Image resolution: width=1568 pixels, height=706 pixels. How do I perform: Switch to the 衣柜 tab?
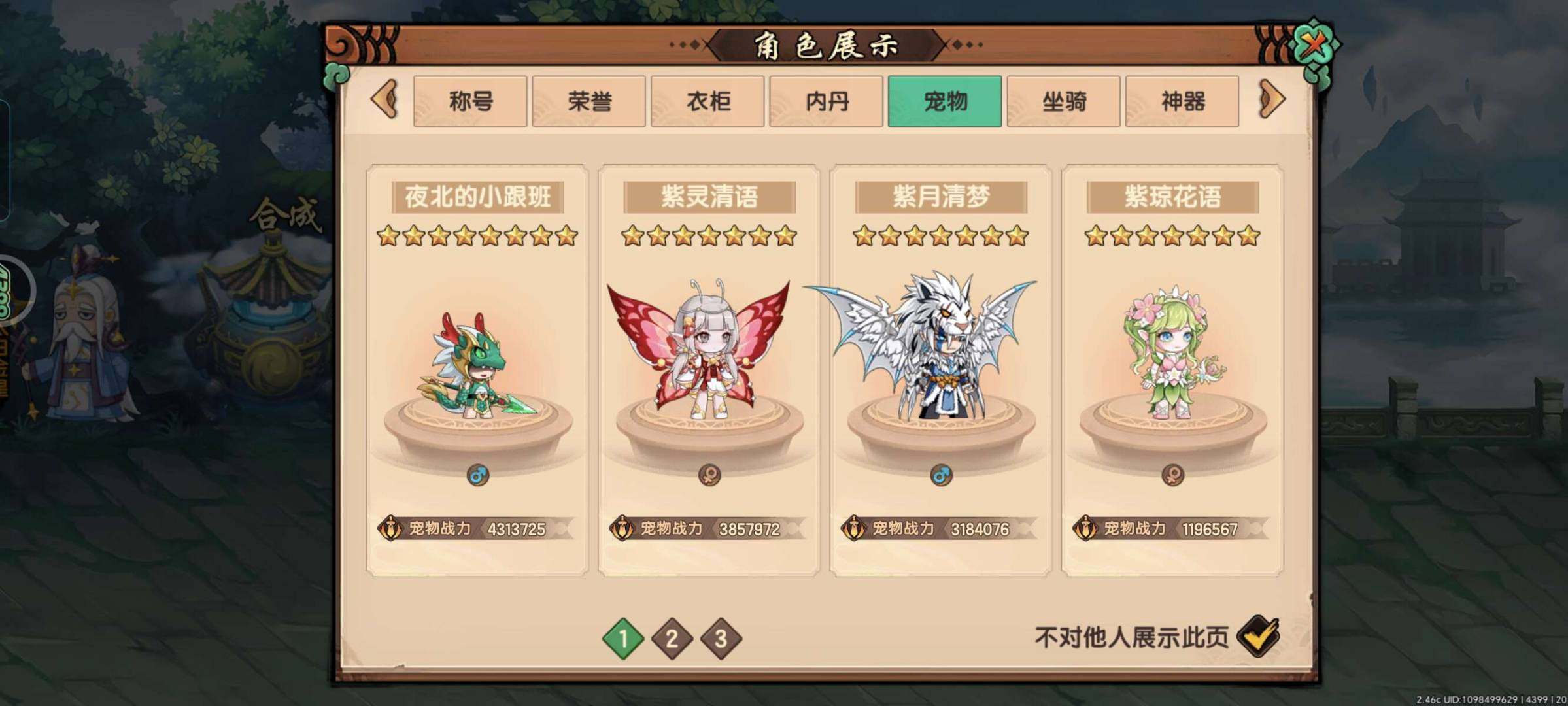tap(707, 101)
